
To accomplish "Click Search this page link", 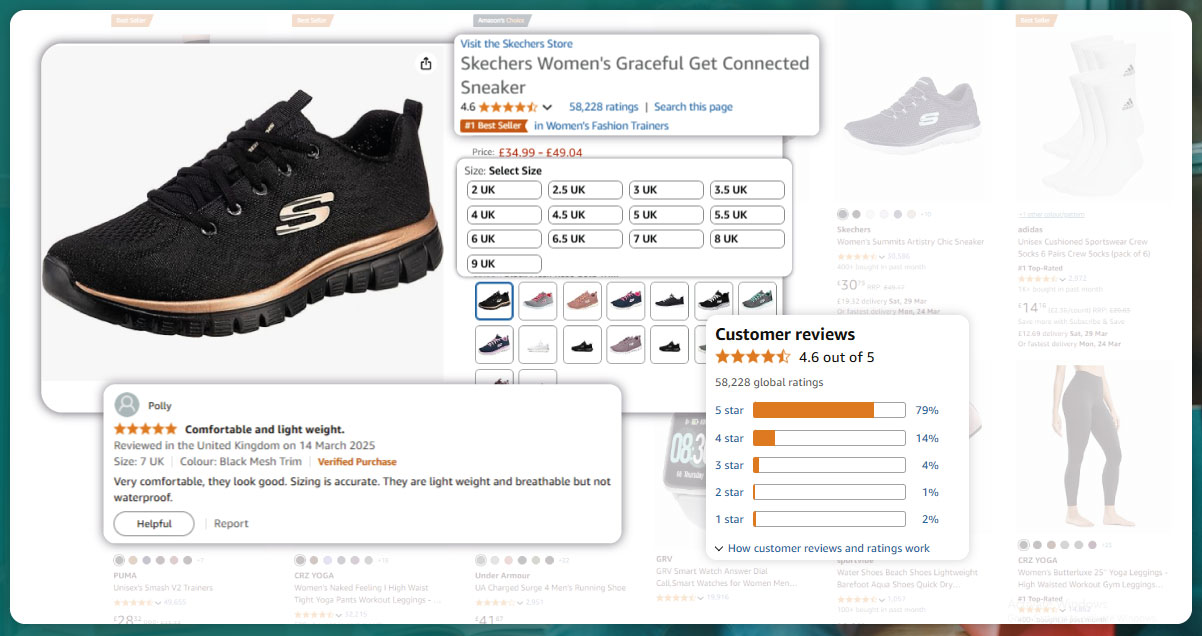I will 693,107.
